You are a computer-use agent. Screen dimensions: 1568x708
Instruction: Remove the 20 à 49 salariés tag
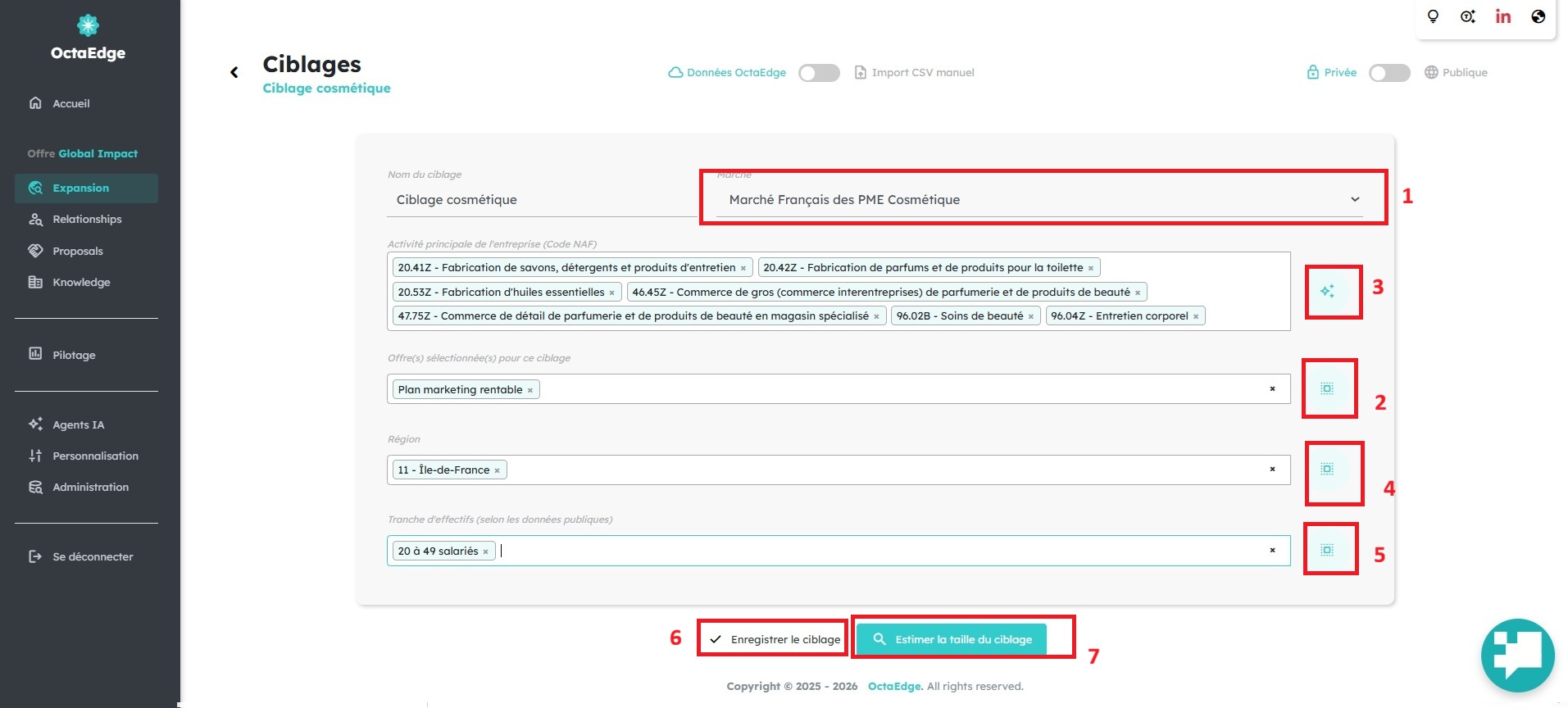[486, 551]
